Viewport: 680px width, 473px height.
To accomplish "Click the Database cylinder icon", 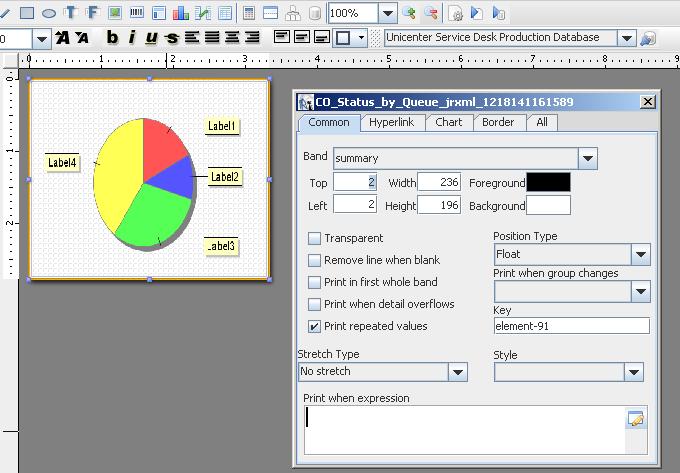I will 315,13.
